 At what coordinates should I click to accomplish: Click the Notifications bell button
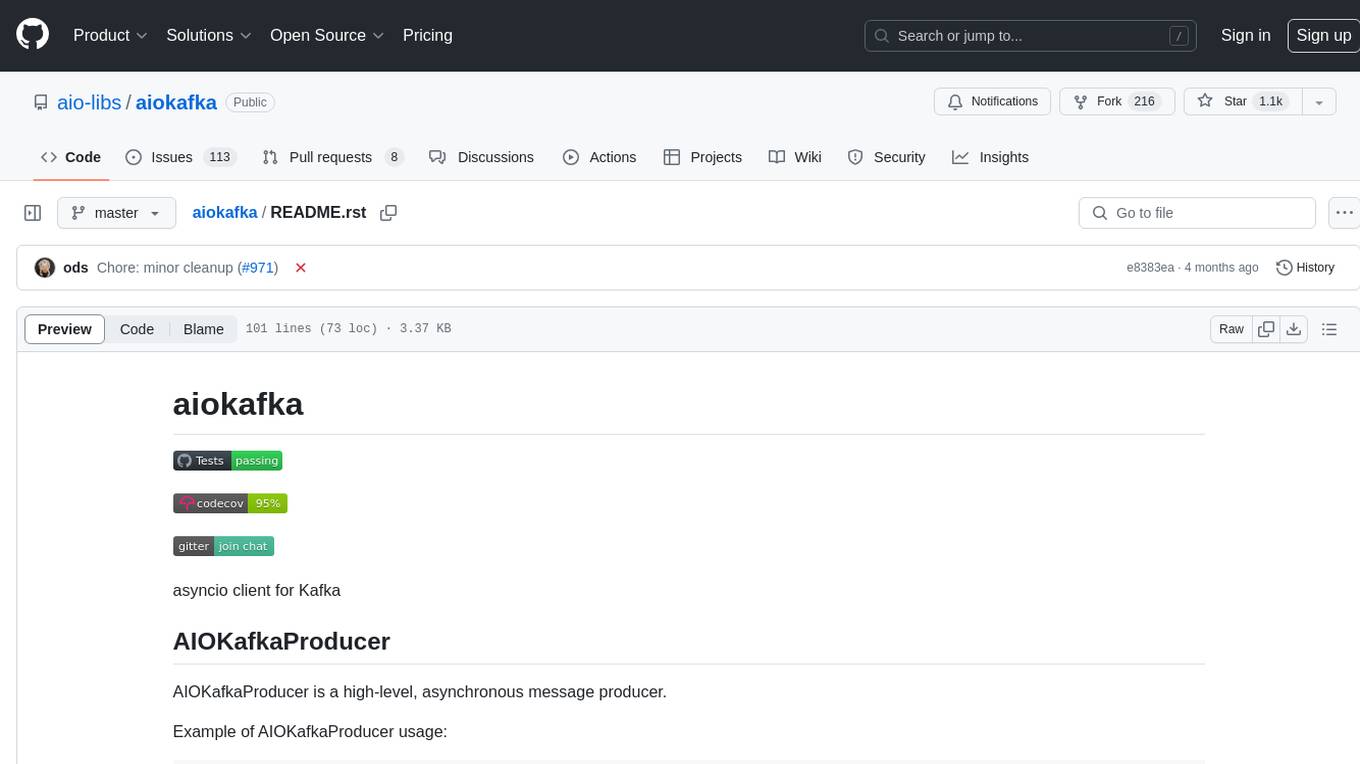[992, 102]
